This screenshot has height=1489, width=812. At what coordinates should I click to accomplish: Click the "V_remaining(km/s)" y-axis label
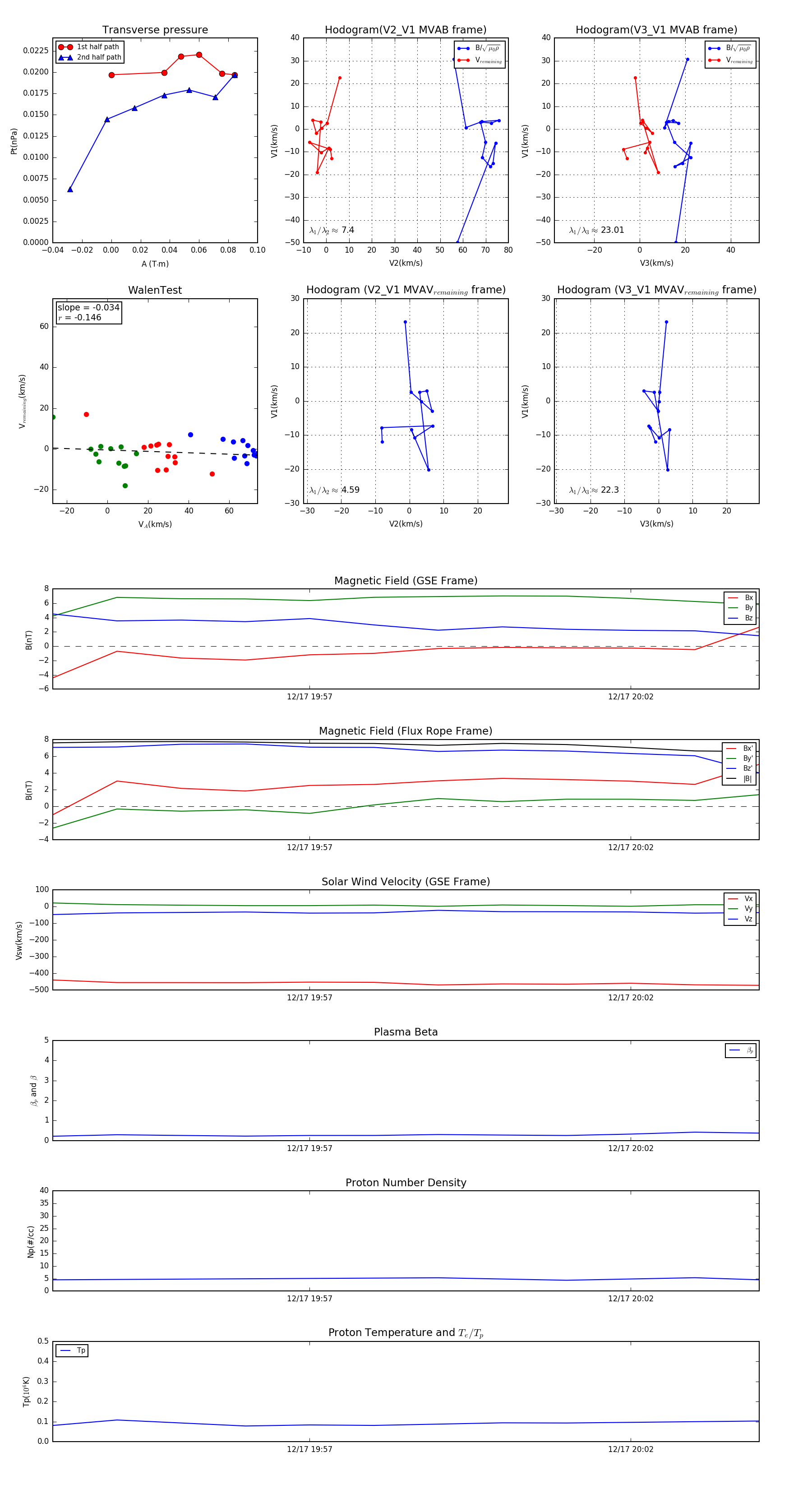click(x=22, y=401)
